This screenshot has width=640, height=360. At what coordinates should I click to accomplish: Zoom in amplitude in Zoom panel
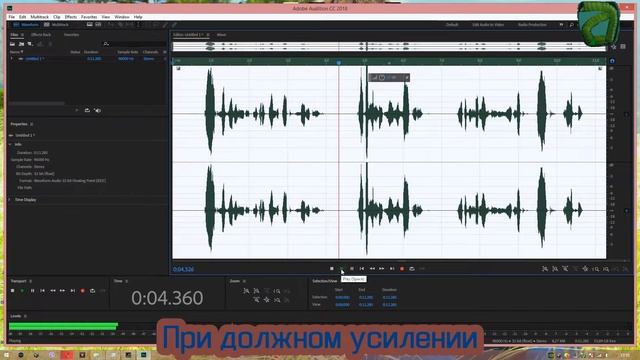click(x=246, y=291)
